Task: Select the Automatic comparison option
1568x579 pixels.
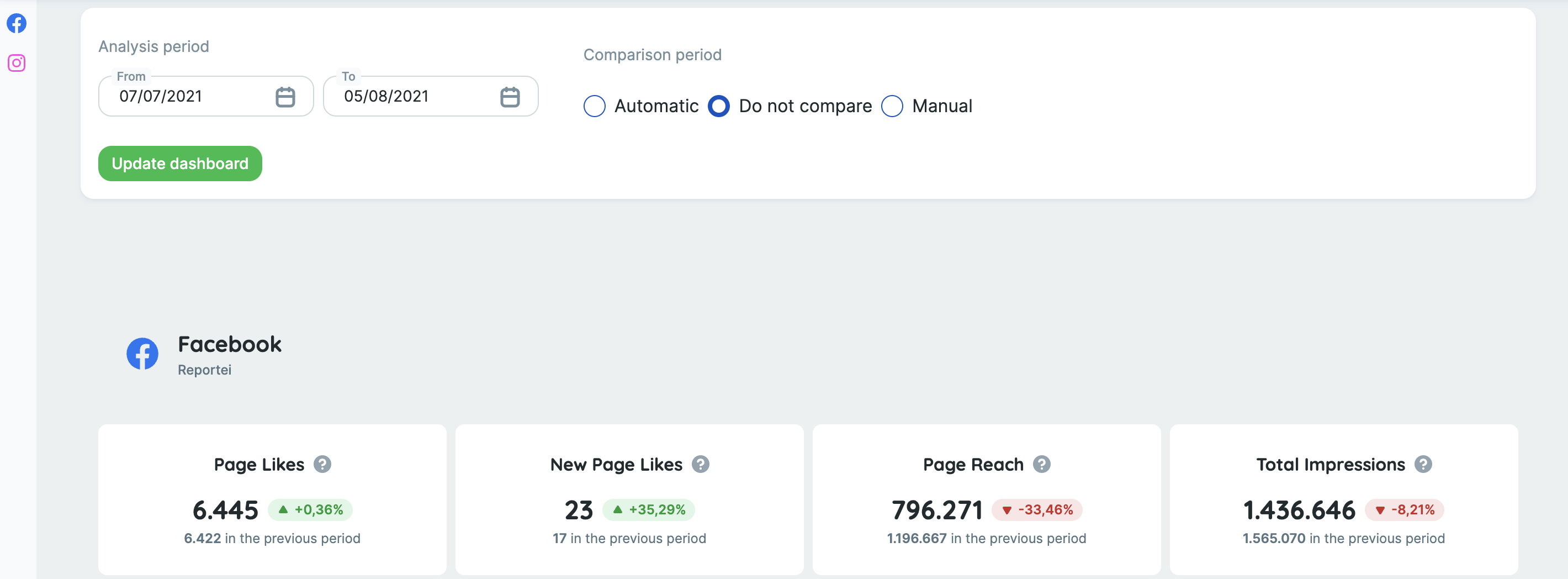Action: (x=595, y=106)
